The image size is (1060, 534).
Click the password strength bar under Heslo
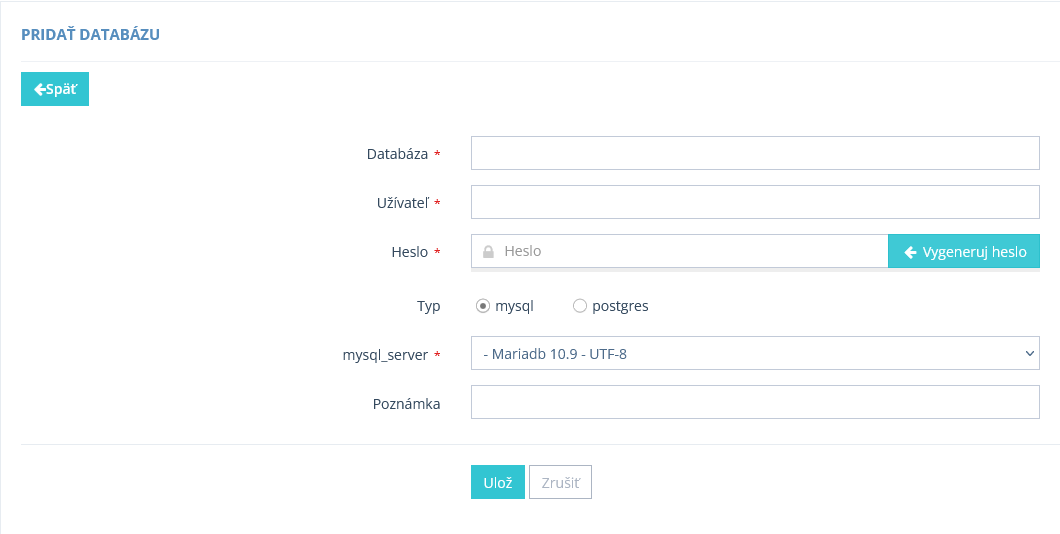point(755,270)
